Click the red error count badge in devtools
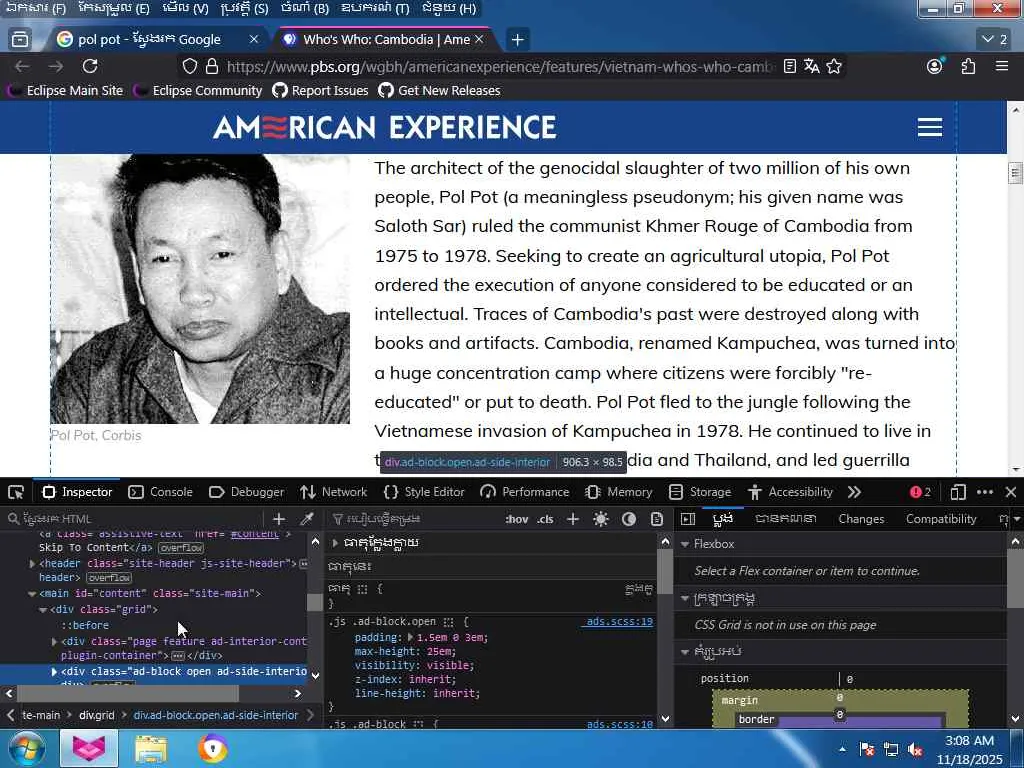Screen dimensions: 1024x768 point(920,492)
